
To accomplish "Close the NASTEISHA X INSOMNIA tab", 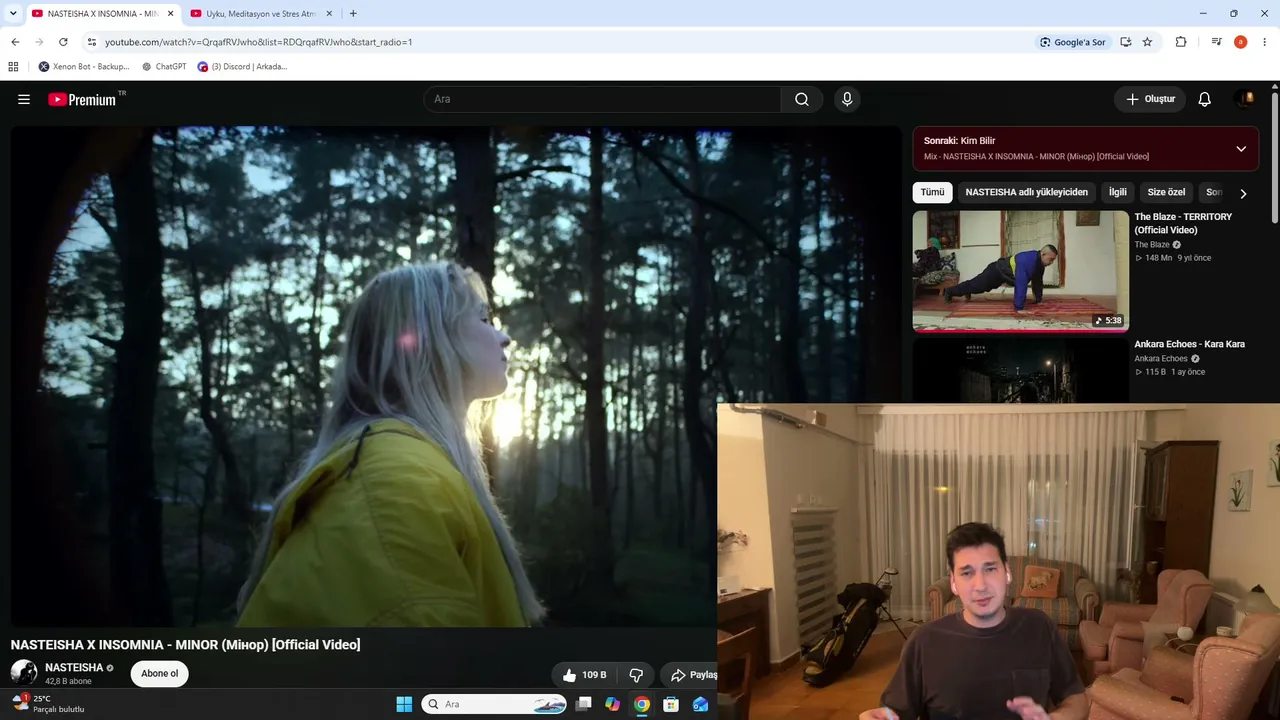I will tap(170, 14).
